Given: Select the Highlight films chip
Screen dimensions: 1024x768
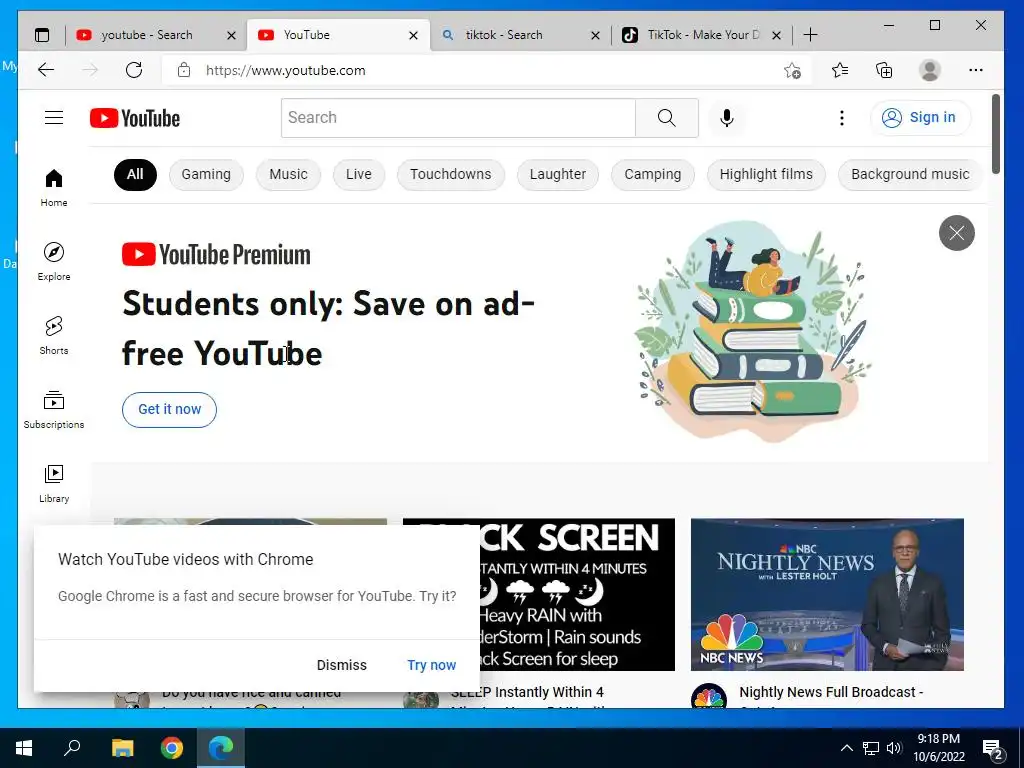Looking at the screenshot, I should (766, 174).
